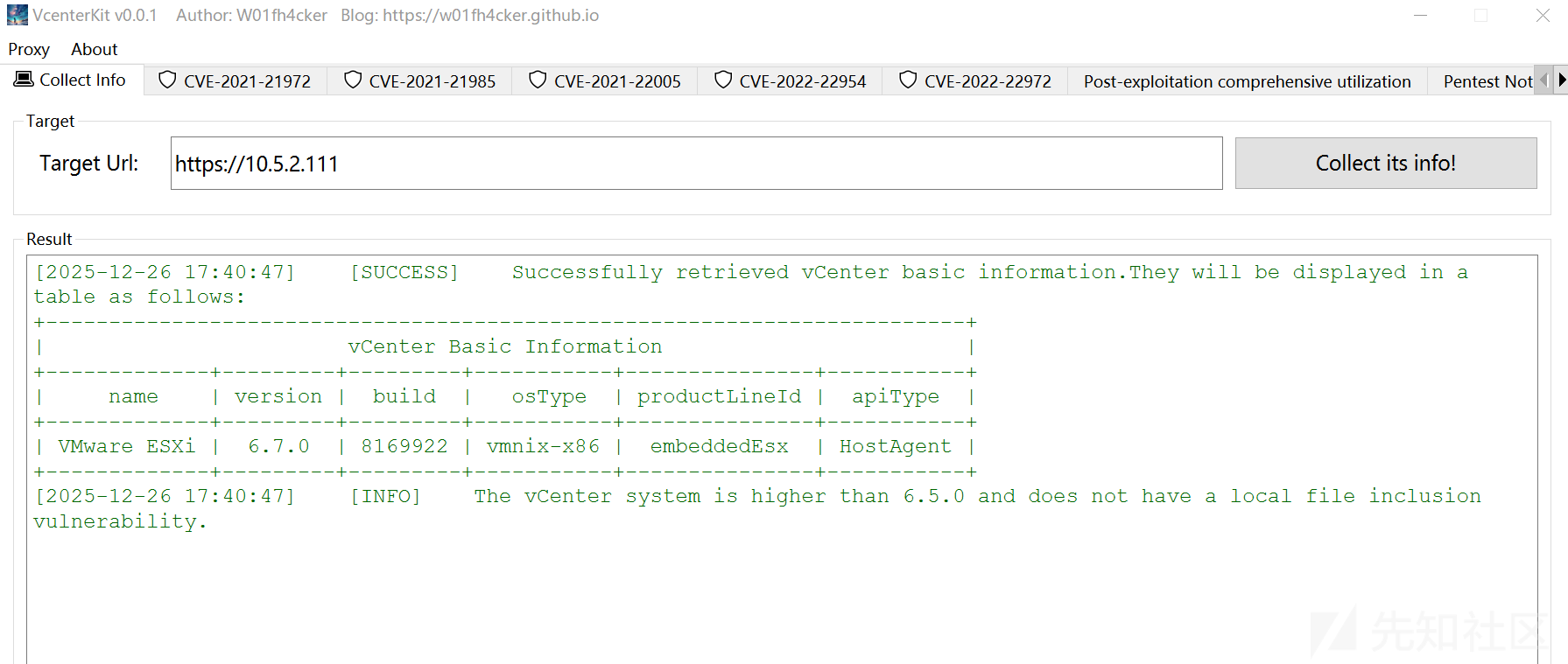Select the CVE-2021-21972 tab label
The height and width of the screenshot is (664, 1568).
[x=247, y=81]
